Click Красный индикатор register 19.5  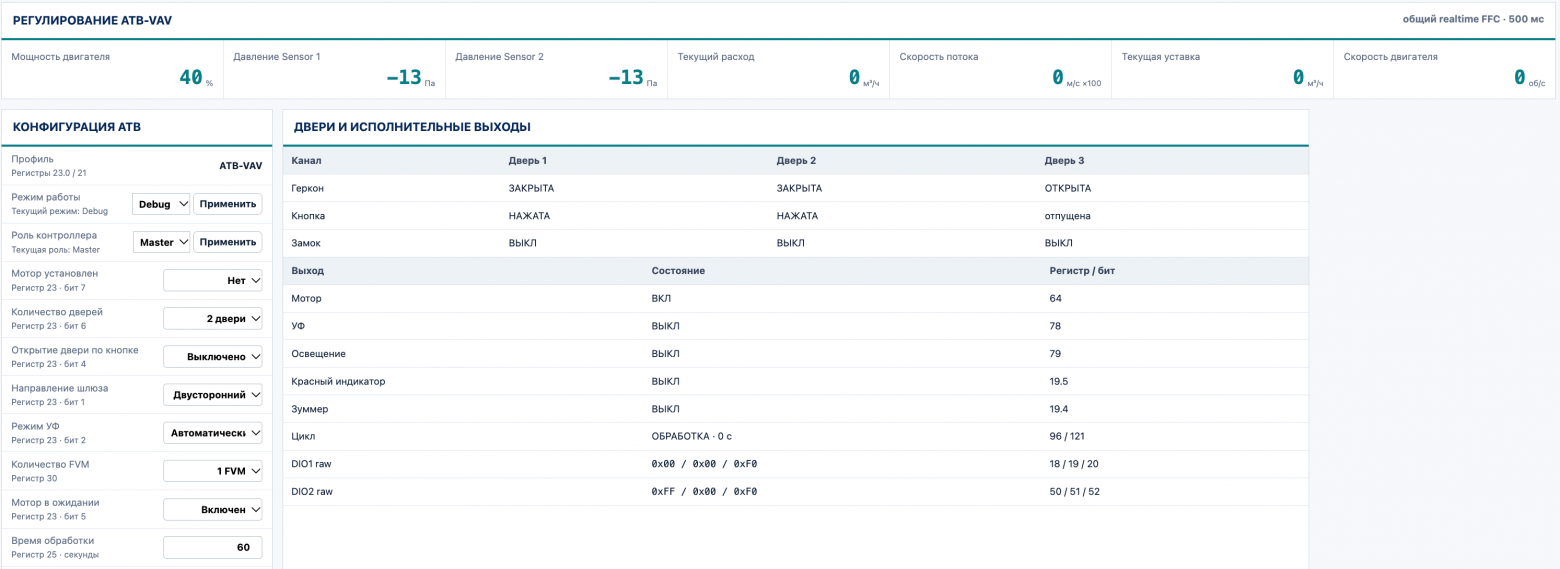(1058, 381)
